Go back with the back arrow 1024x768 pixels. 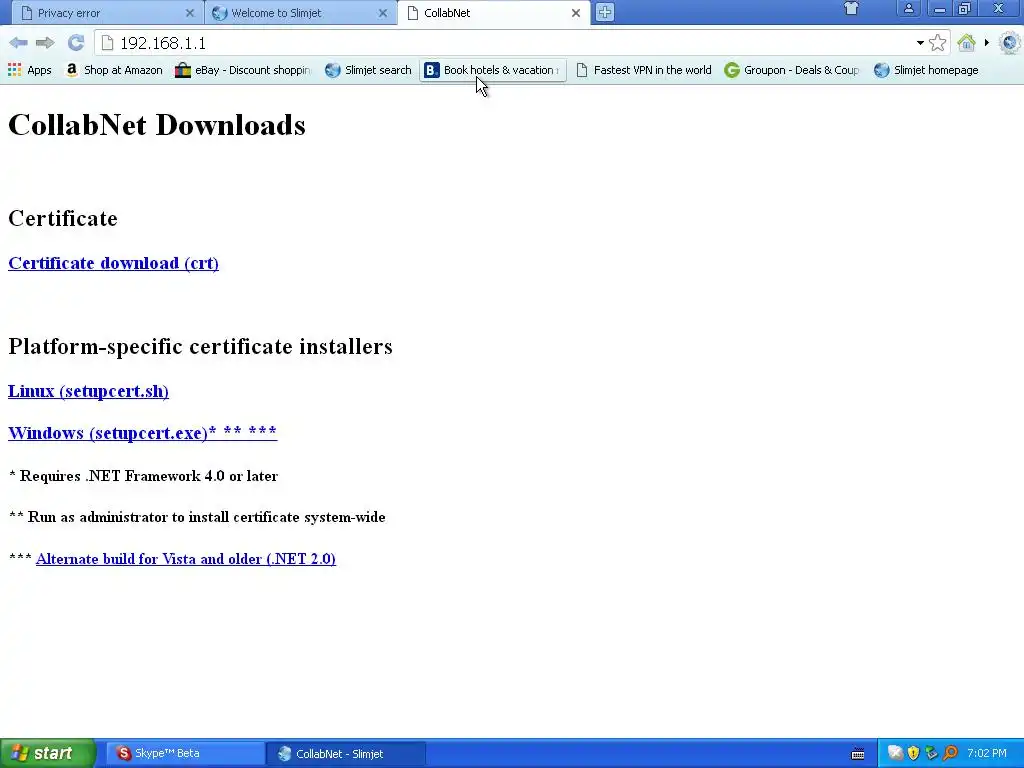(x=18, y=43)
